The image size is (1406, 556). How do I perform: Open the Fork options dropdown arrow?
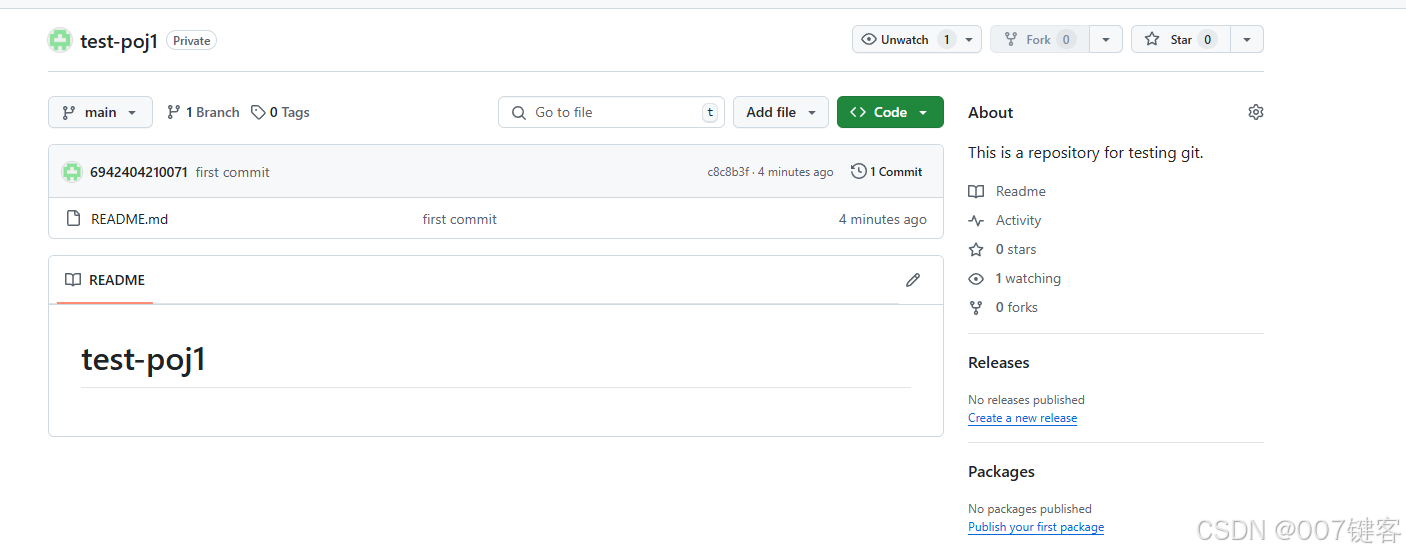[1105, 39]
